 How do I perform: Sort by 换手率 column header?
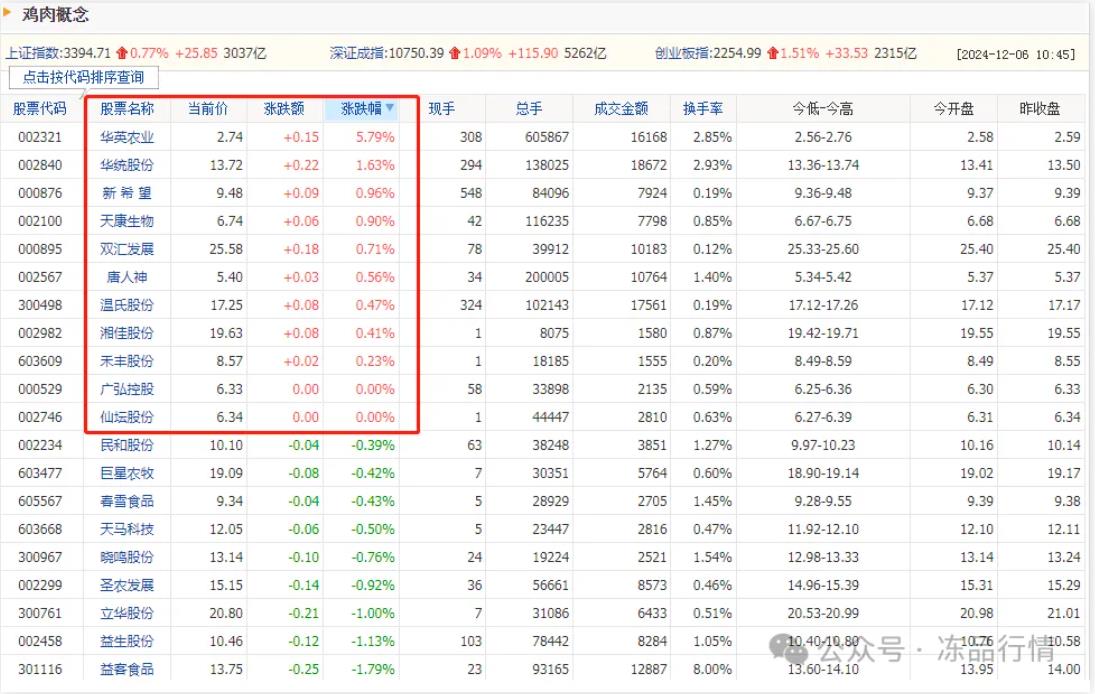703,109
